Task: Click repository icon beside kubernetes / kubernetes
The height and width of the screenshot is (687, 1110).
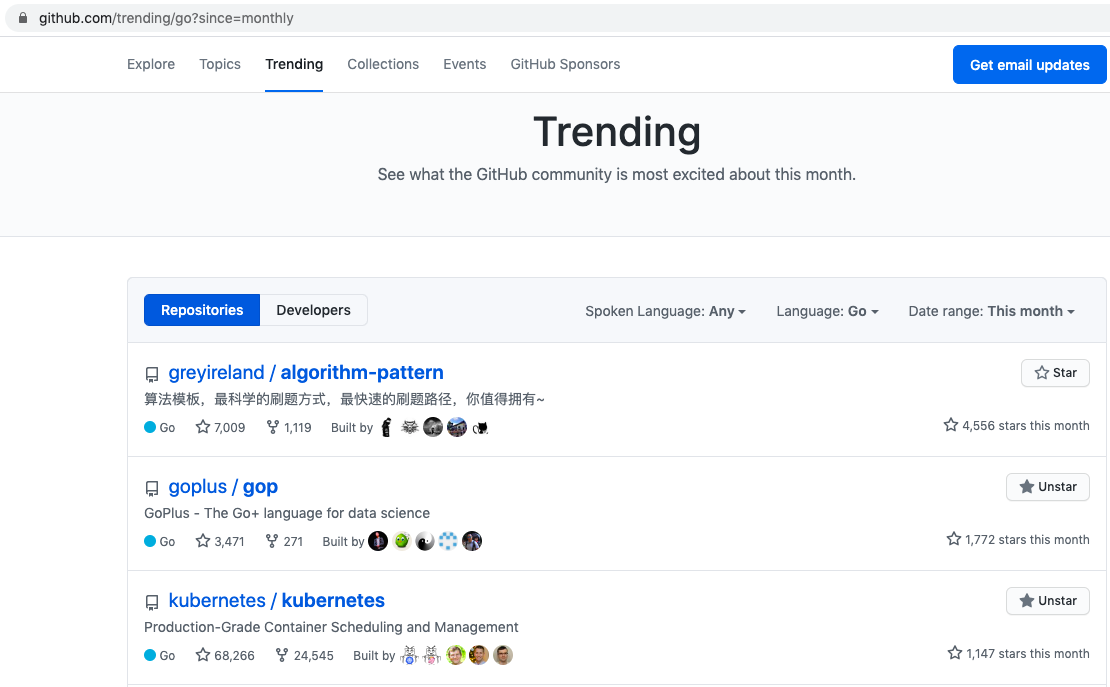Action: pos(151,603)
